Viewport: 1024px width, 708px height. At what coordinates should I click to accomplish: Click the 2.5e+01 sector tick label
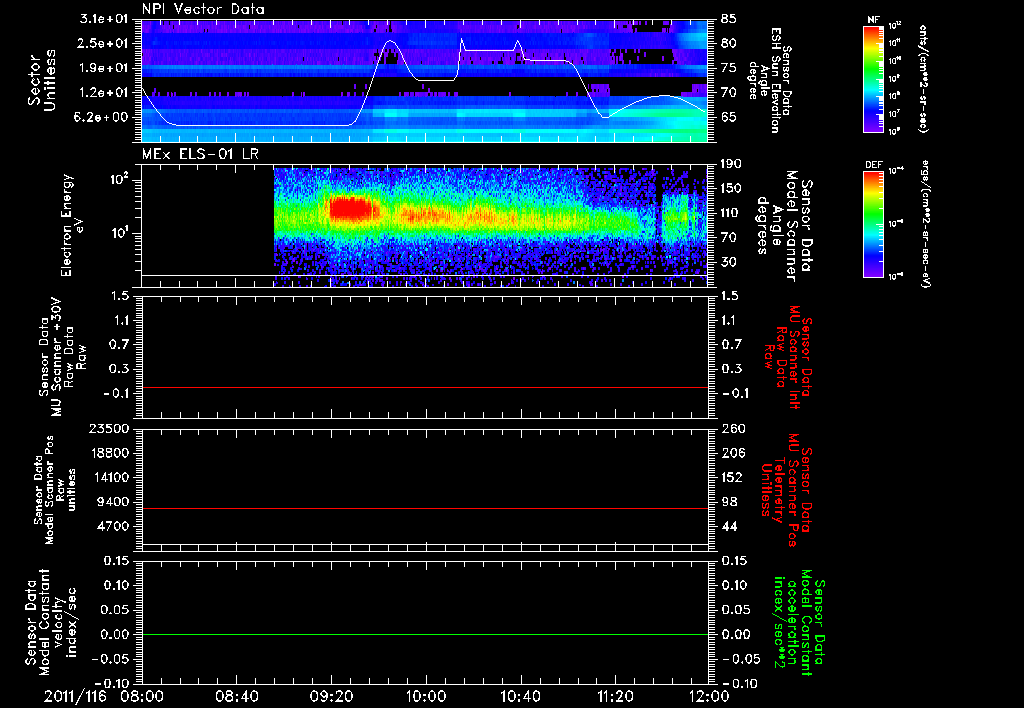click(x=104, y=43)
